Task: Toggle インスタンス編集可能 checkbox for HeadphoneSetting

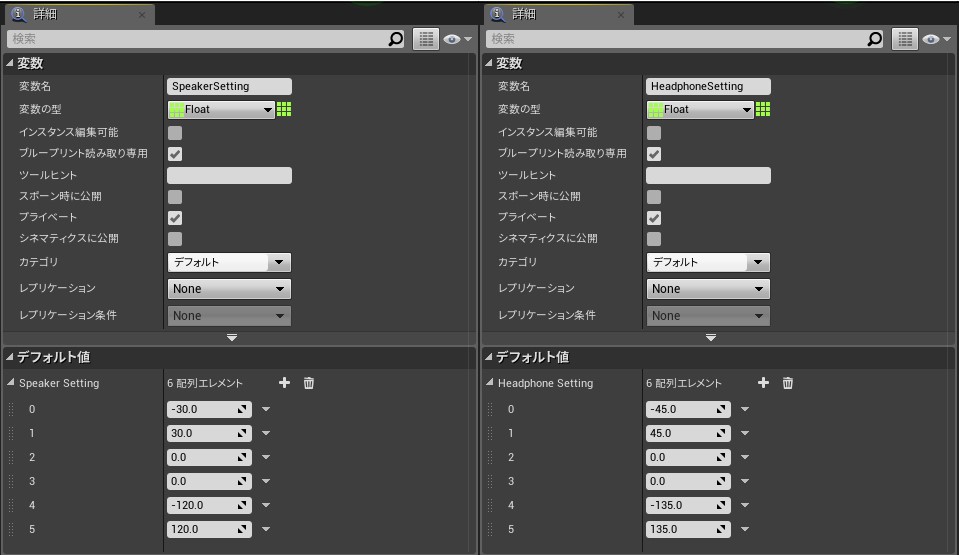Action: point(654,133)
